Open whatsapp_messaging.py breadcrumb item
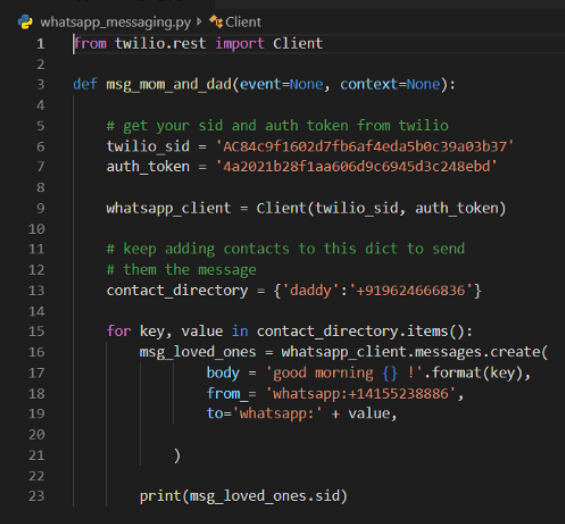Screen dimensions: 565x524 click(116, 22)
